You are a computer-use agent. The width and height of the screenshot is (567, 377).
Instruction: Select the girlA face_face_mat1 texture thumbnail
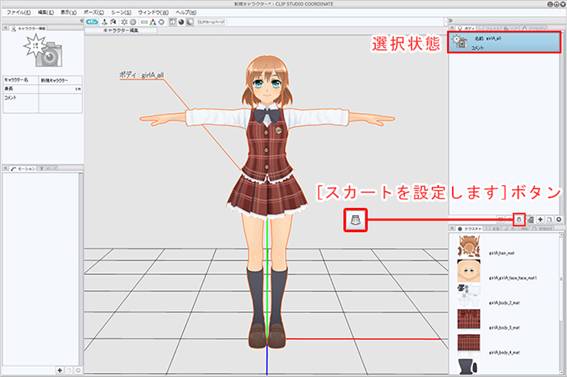(x=469, y=271)
